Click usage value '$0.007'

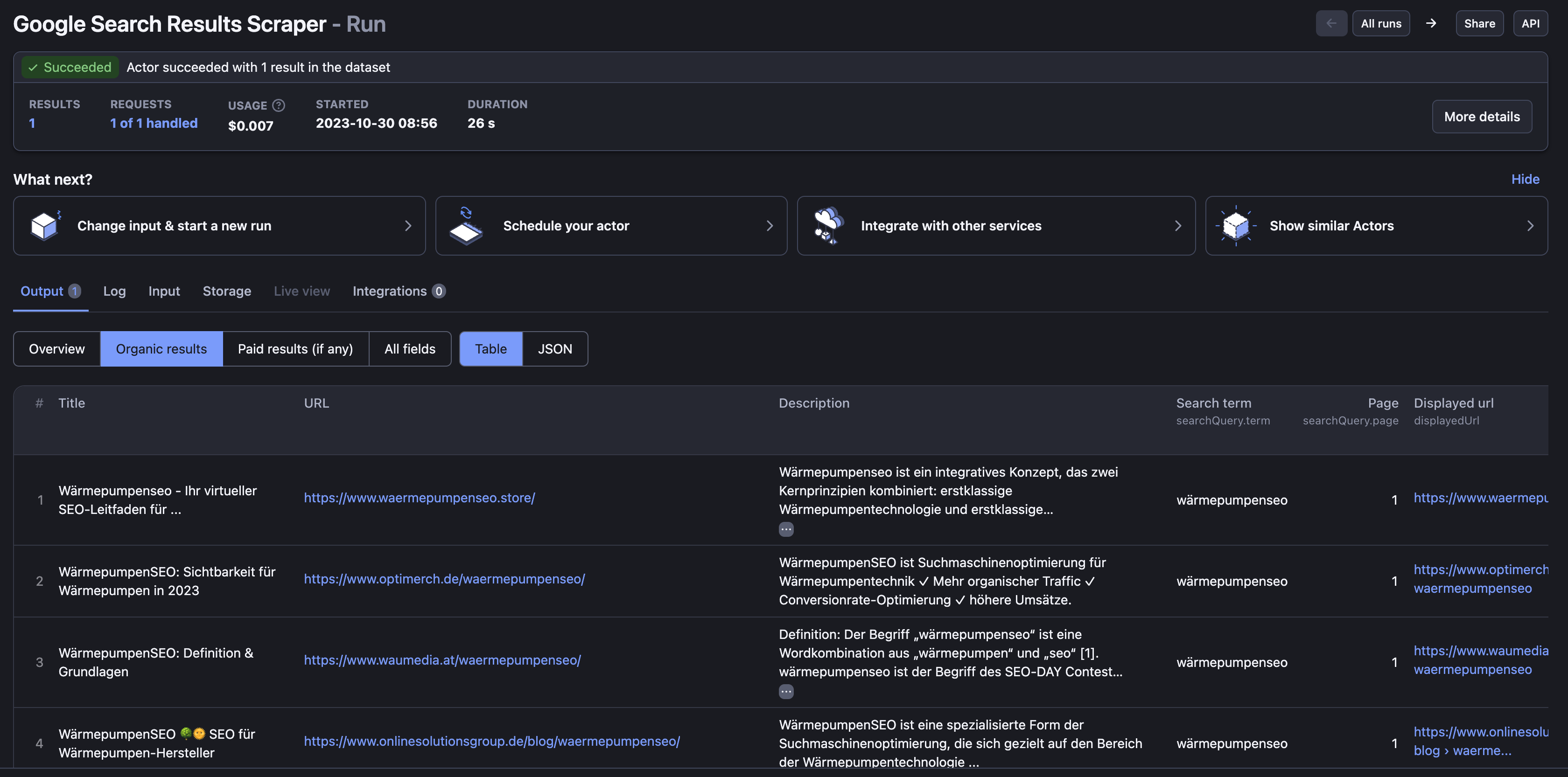click(251, 125)
